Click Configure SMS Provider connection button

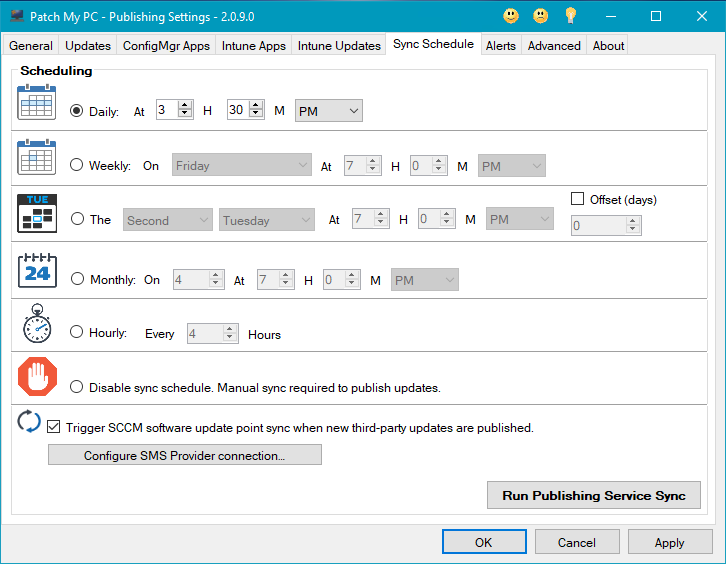(x=185, y=455)
